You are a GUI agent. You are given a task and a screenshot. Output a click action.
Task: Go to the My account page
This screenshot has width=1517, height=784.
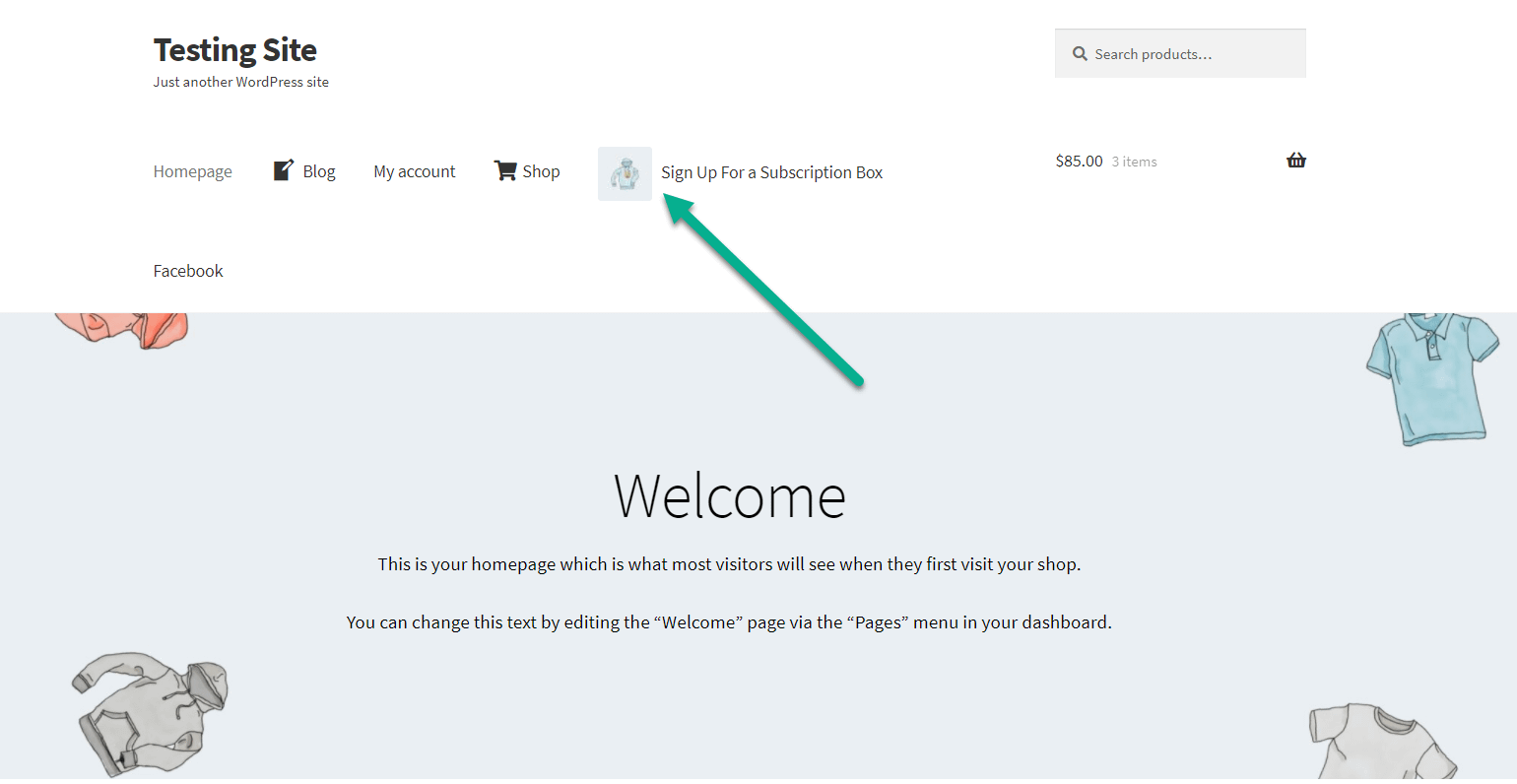pyautogui.click(x=414, y=170)
